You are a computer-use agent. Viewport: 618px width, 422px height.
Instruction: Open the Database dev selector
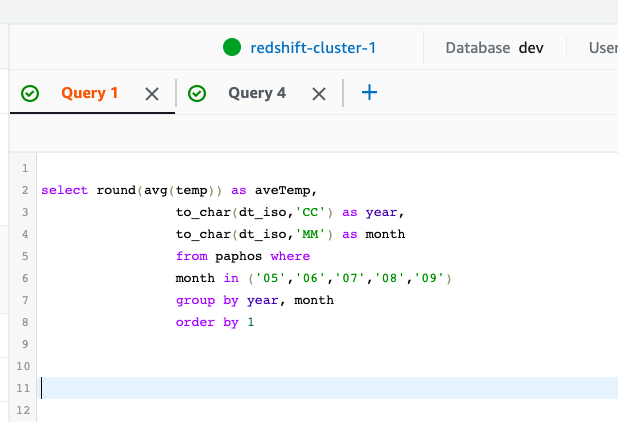tap(494, 48)
